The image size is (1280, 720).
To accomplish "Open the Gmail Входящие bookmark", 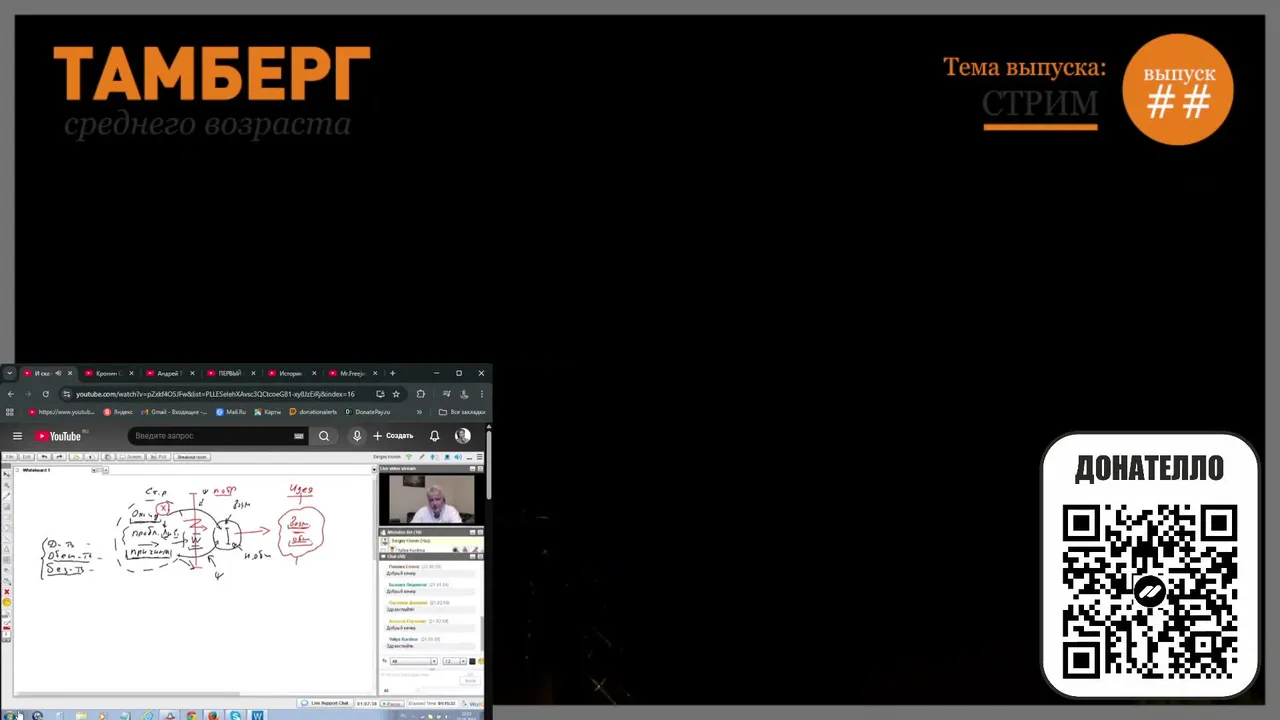I will click(173, 412).
